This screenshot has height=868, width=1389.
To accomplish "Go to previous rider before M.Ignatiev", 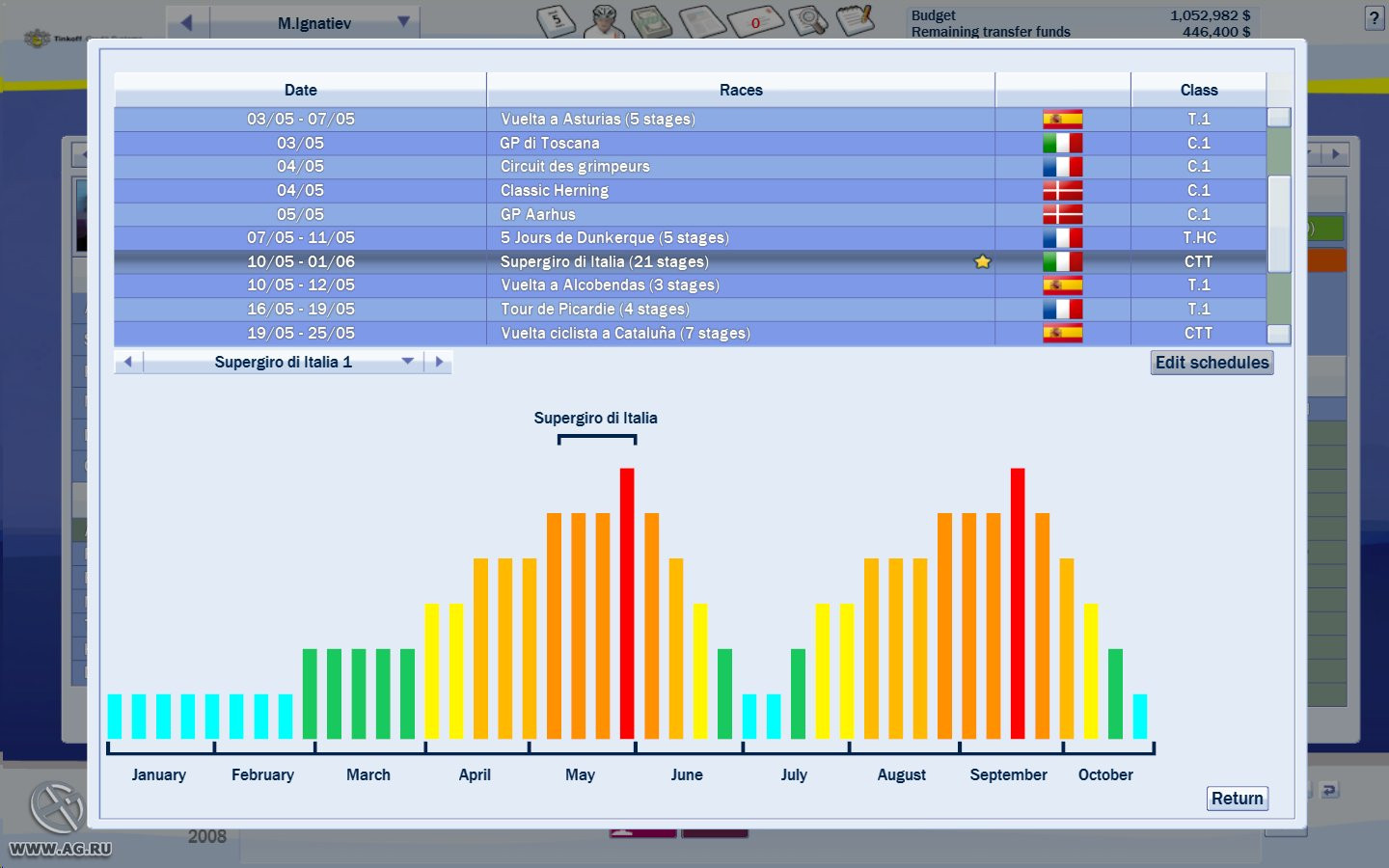I will pyautogui.click(x=187, y=22).
